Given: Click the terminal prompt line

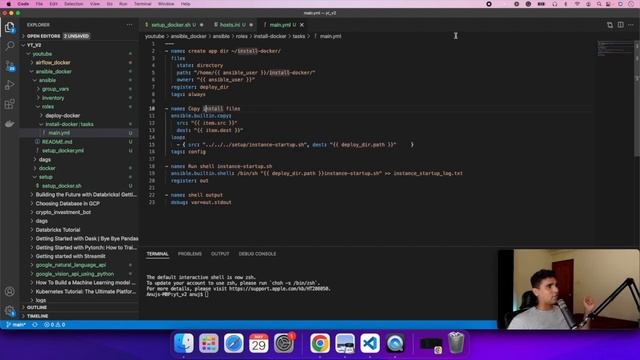Looking at the screenshot, I should click(178, 294).
